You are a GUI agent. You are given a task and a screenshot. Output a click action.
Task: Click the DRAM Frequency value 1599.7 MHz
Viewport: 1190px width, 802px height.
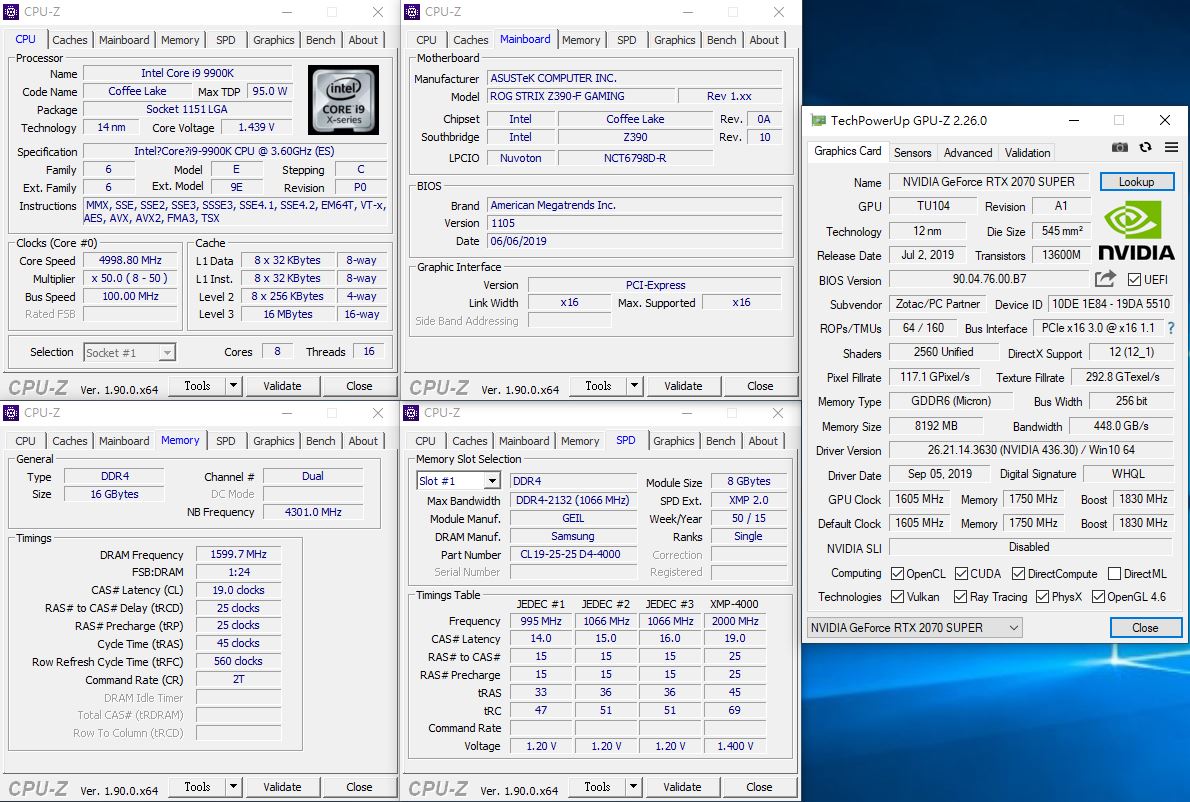238,554
